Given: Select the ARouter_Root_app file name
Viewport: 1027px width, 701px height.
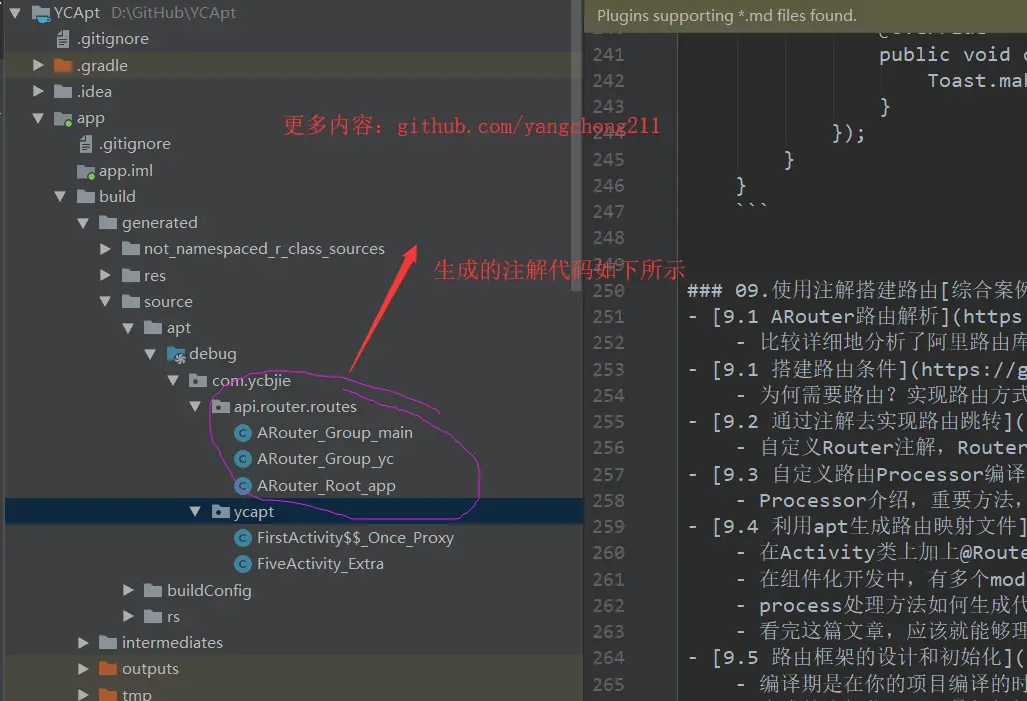Looking at the screenshot, I should click(326, 486).
